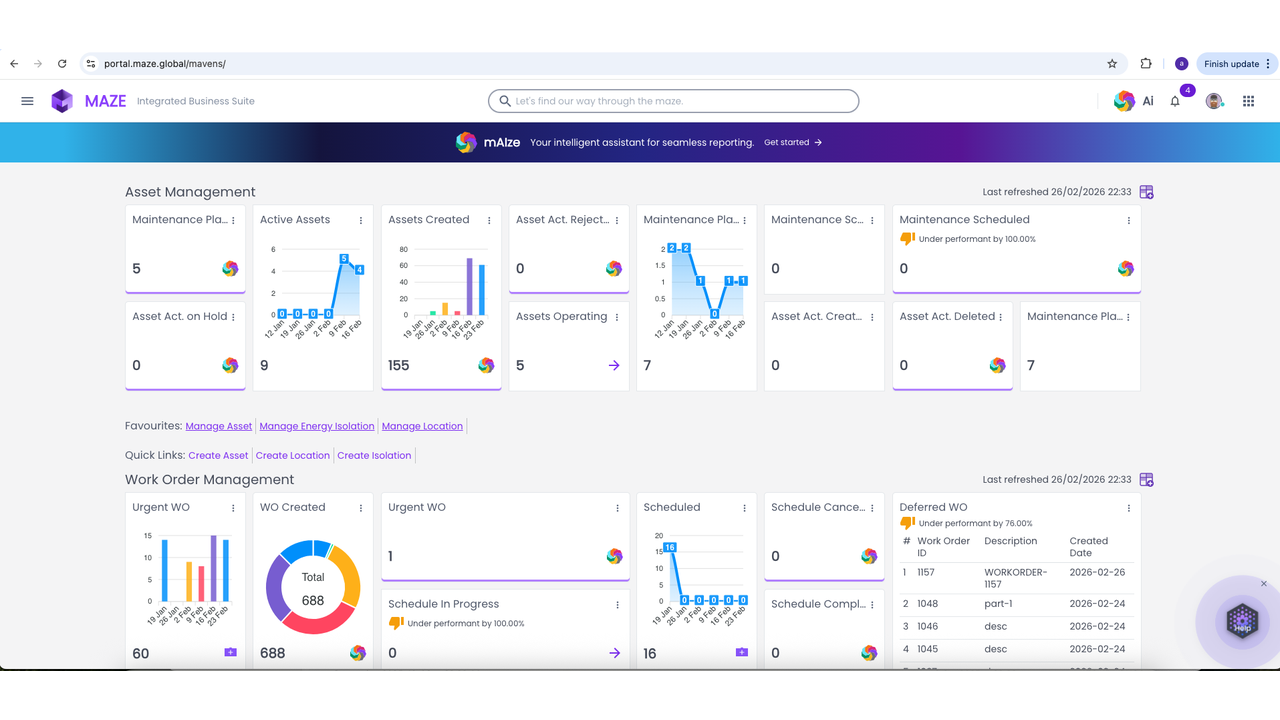
Task: Click the Asset Management section heading
Action: (x=190, y=192)
